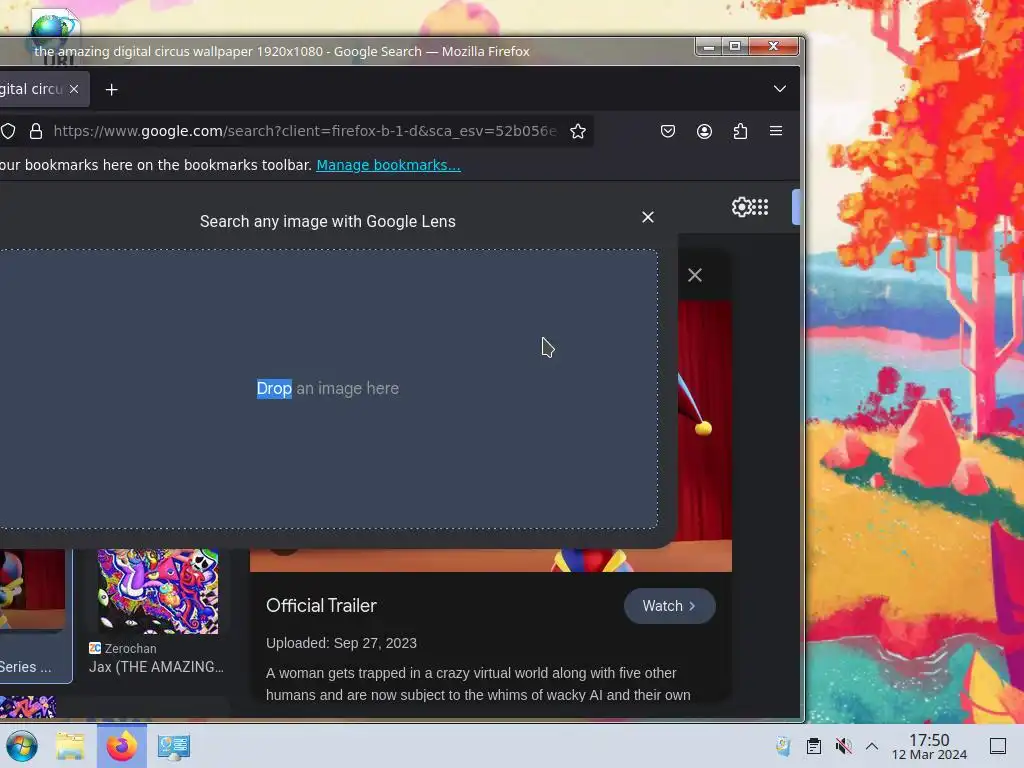Open the clipboard tray icon

pos(814,746)
